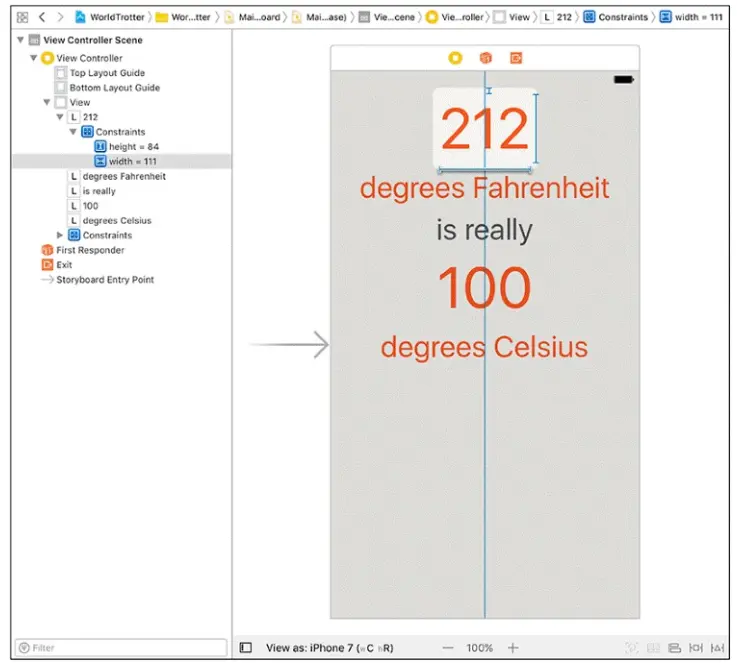The image size is (737, 663).
Task: Expand the view-level Constraints group
Action: coord(60,235)
